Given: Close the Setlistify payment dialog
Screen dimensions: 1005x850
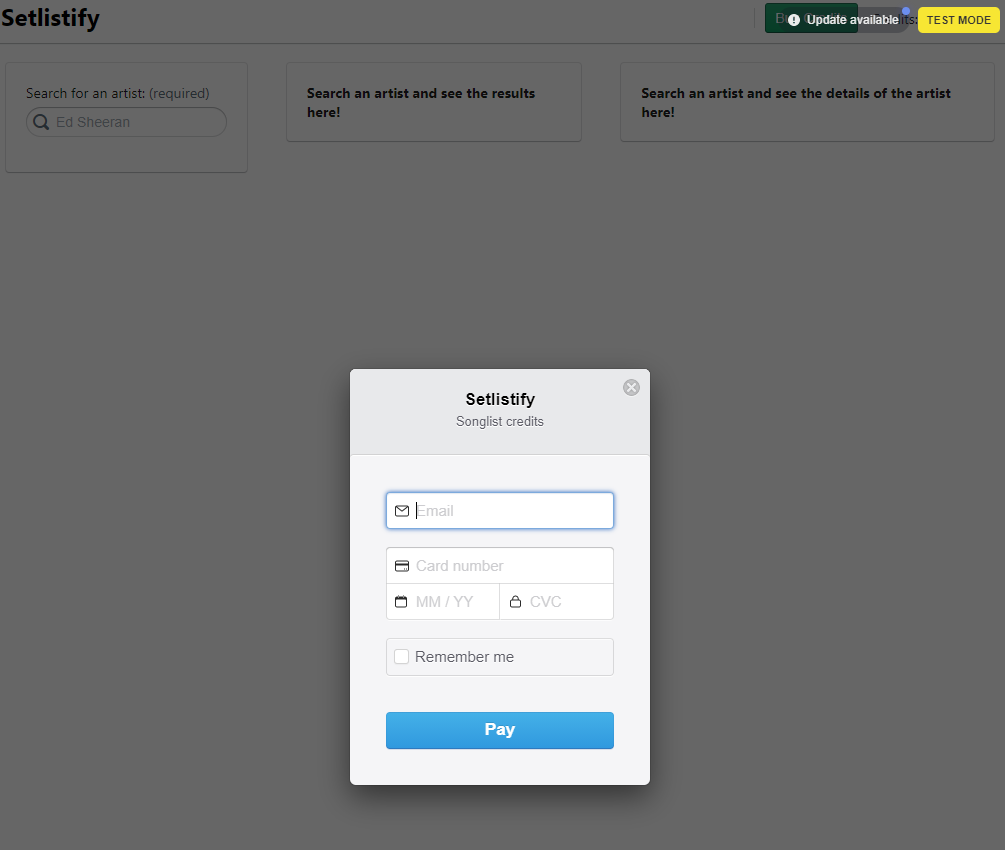Looking at the screenshot, I should (x=631, y=387).
